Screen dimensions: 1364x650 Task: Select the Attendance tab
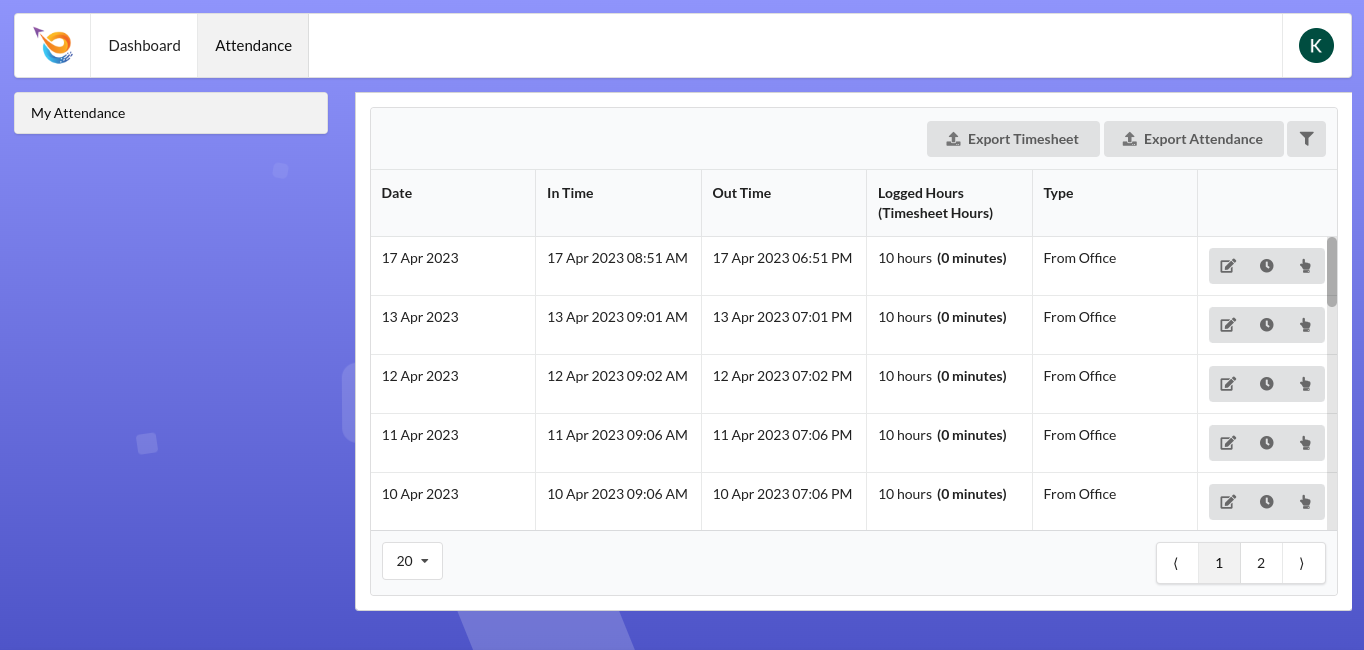point(253,46)
